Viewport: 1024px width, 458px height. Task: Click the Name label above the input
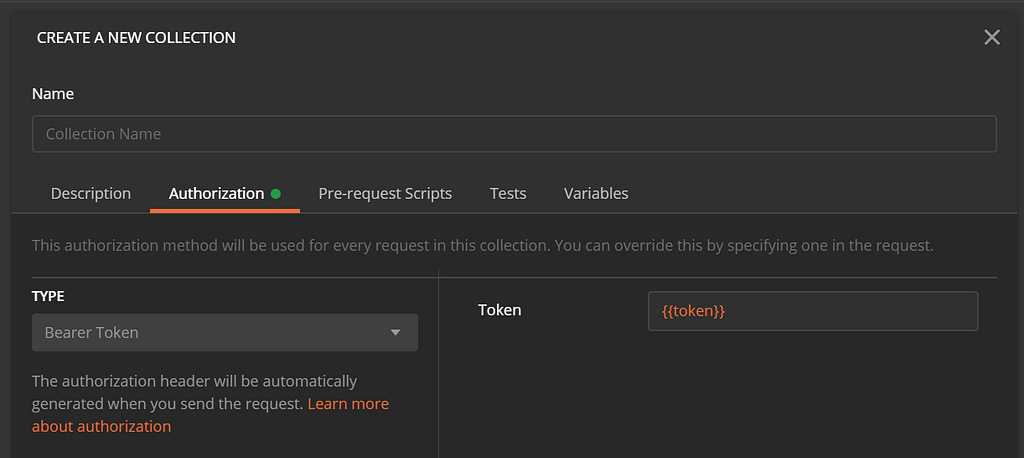click(x=53, y=94)
